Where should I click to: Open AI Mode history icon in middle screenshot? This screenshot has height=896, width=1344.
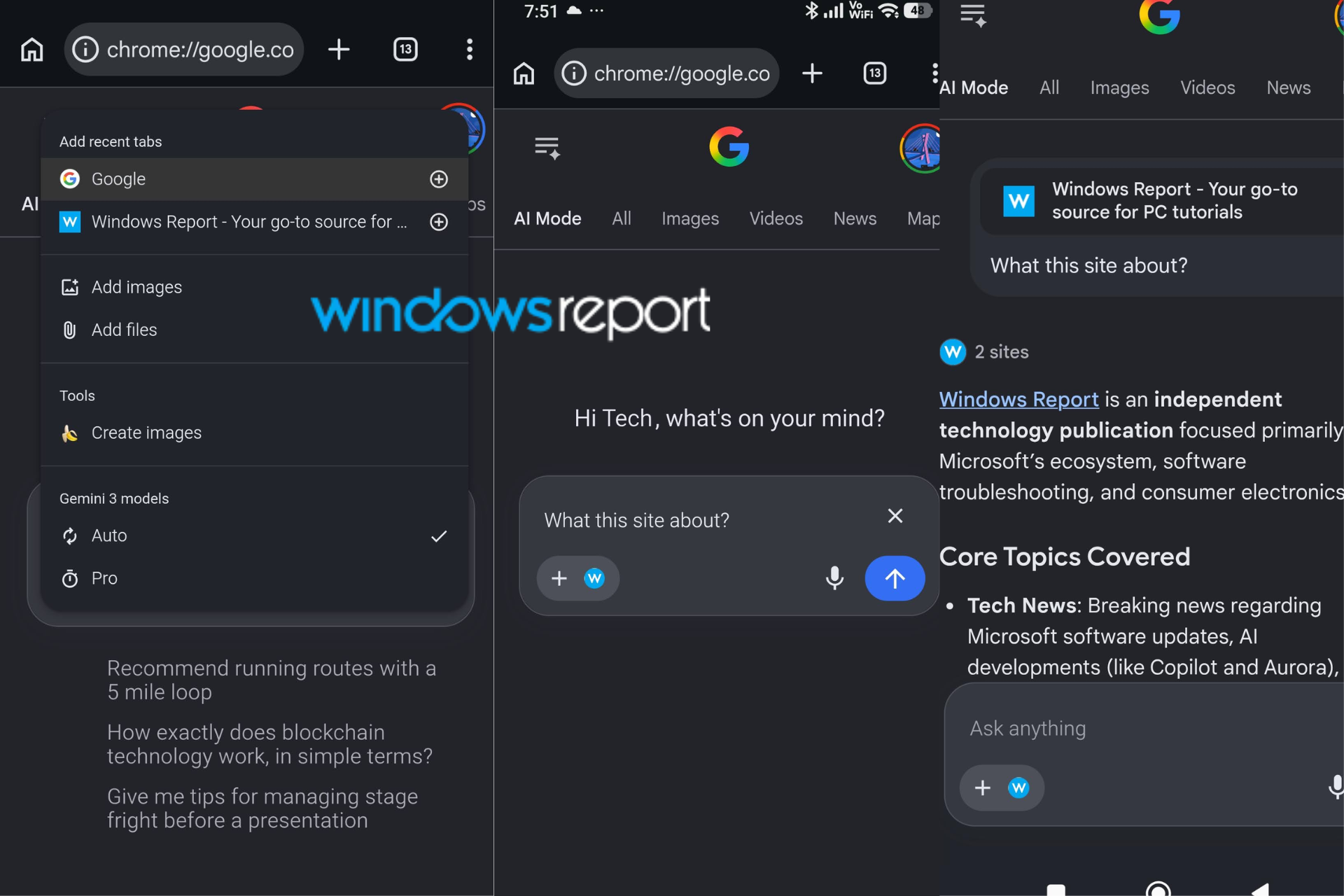tap(547, 148)
